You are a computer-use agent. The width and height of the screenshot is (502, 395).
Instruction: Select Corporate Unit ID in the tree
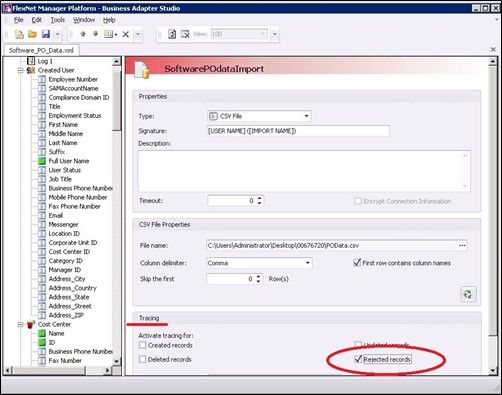tap(73, 243)
